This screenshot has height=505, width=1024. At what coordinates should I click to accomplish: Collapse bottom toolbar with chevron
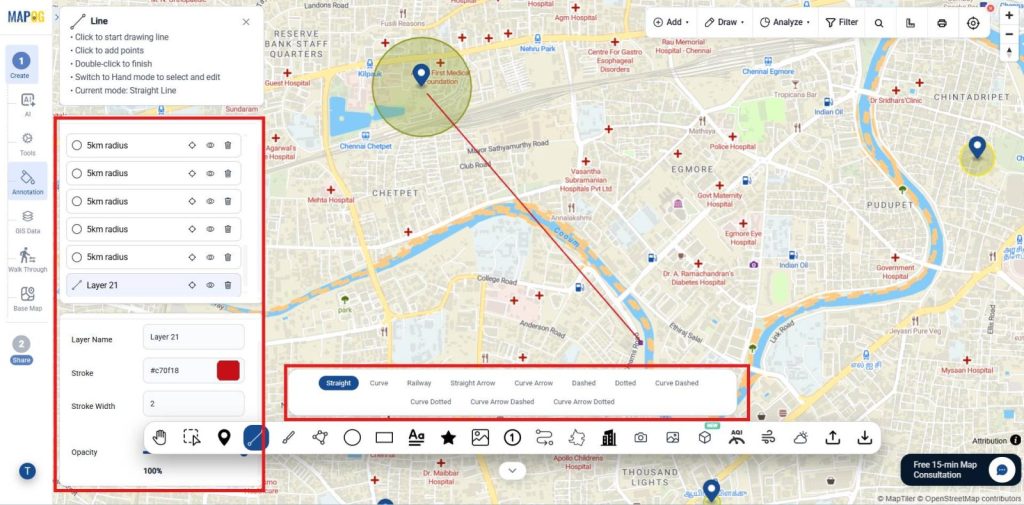pyautogui.click(x=513, y=470)
